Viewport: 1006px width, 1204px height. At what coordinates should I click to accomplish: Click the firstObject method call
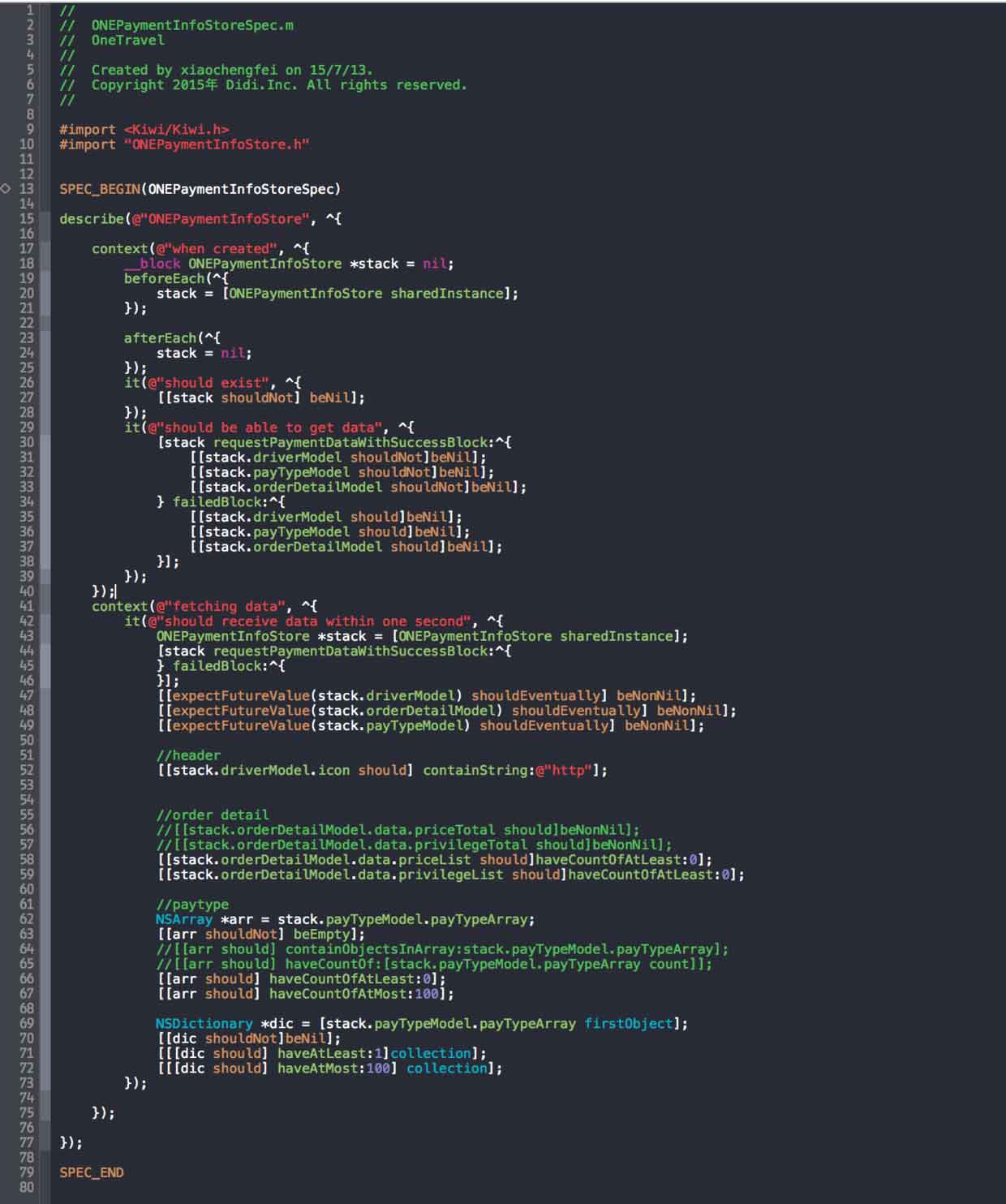628,1024
